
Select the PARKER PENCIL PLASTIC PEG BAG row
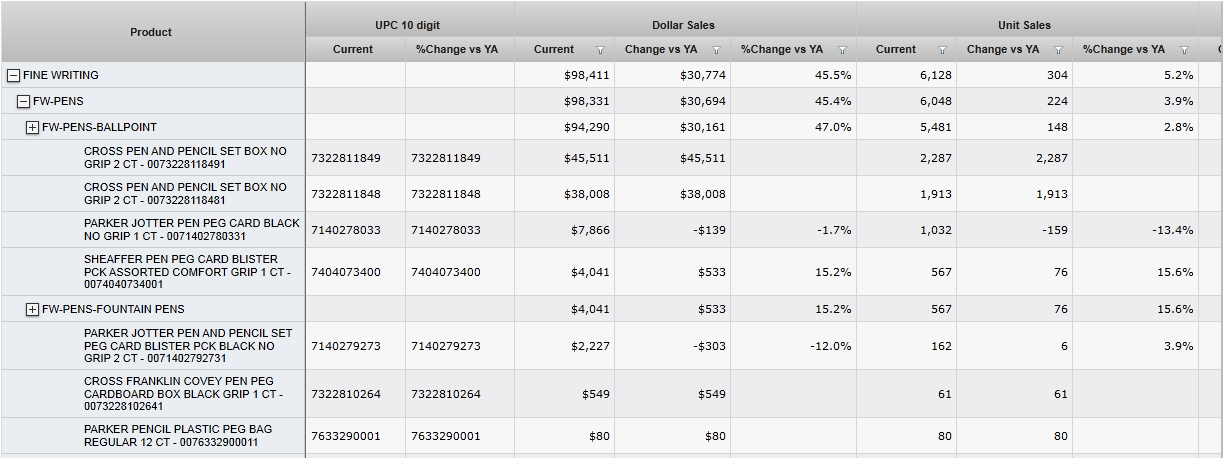[178, 435]
